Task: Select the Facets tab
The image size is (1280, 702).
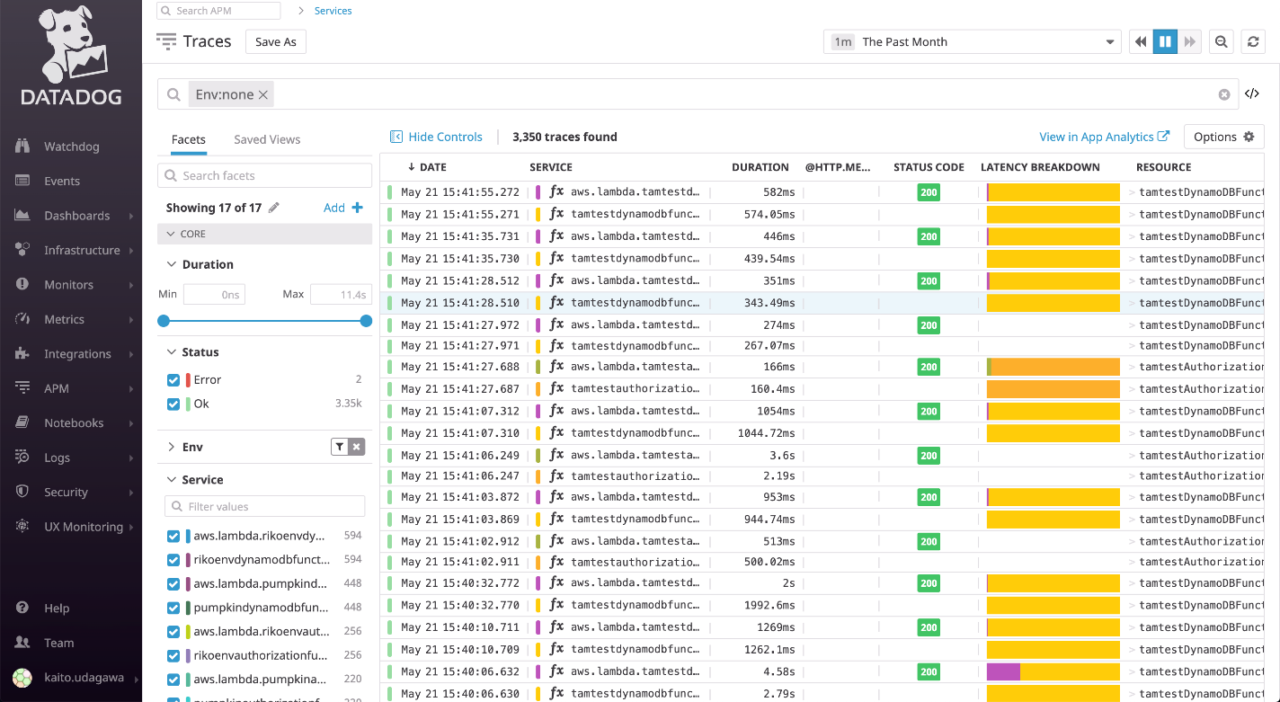Action: pyautogui.click(x=188, y=139)
